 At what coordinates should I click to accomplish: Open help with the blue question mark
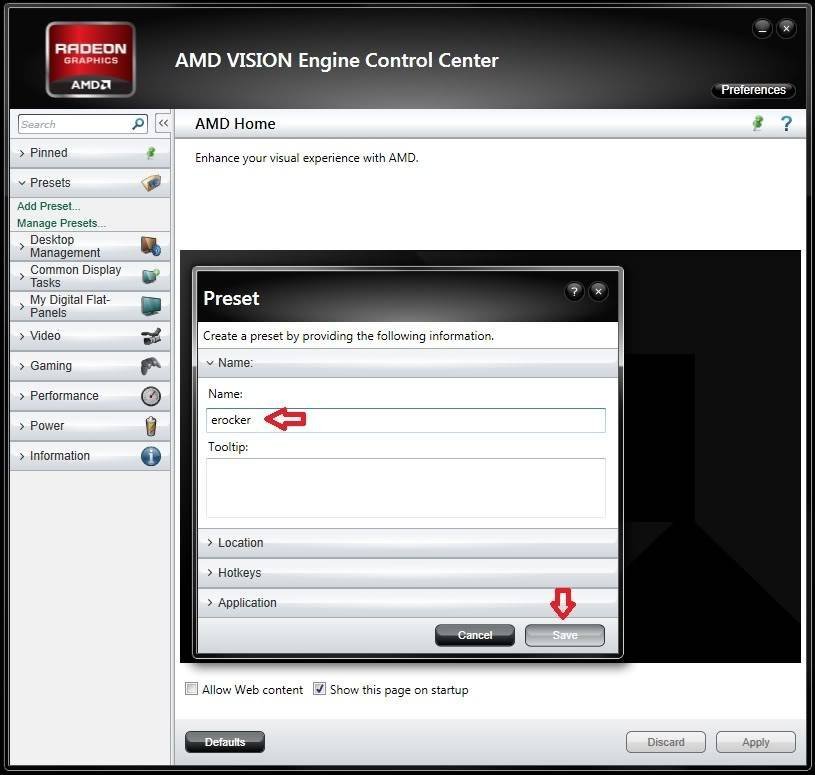[786, 124]
